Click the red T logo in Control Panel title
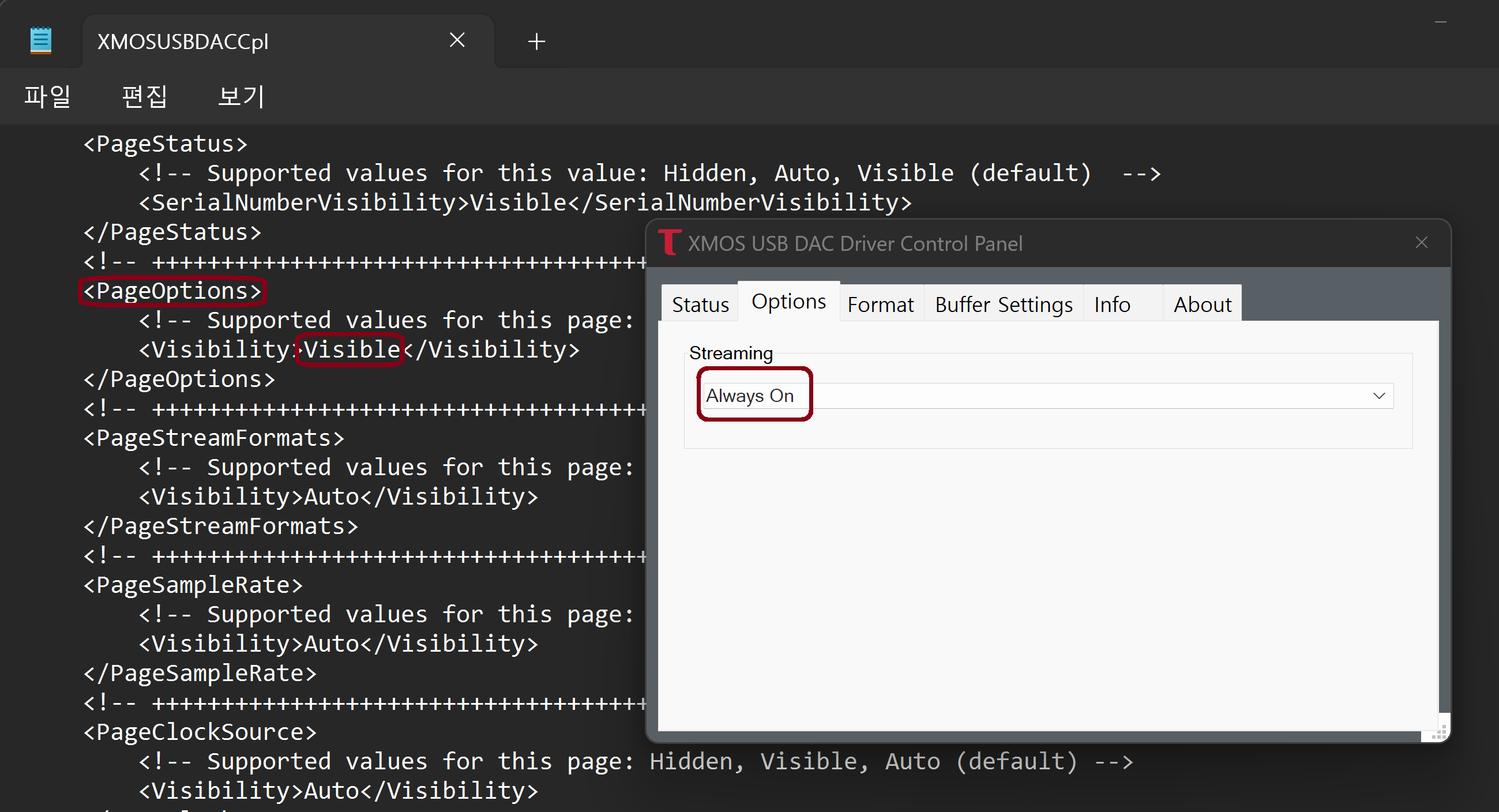Screen dimensions: 1499x812 (x=669, y=242)
